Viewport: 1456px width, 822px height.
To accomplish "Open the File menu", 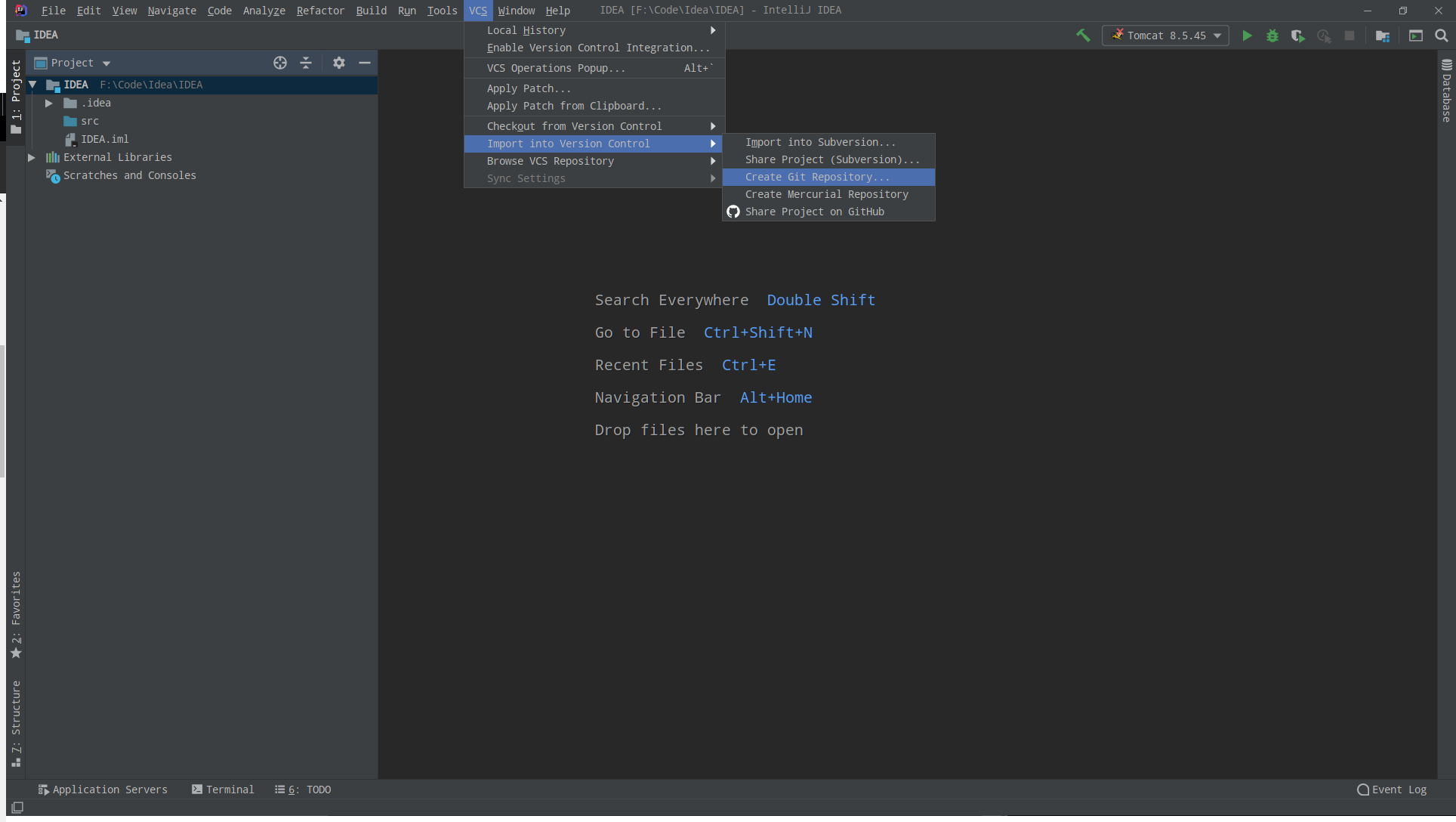I will point(54,11).
